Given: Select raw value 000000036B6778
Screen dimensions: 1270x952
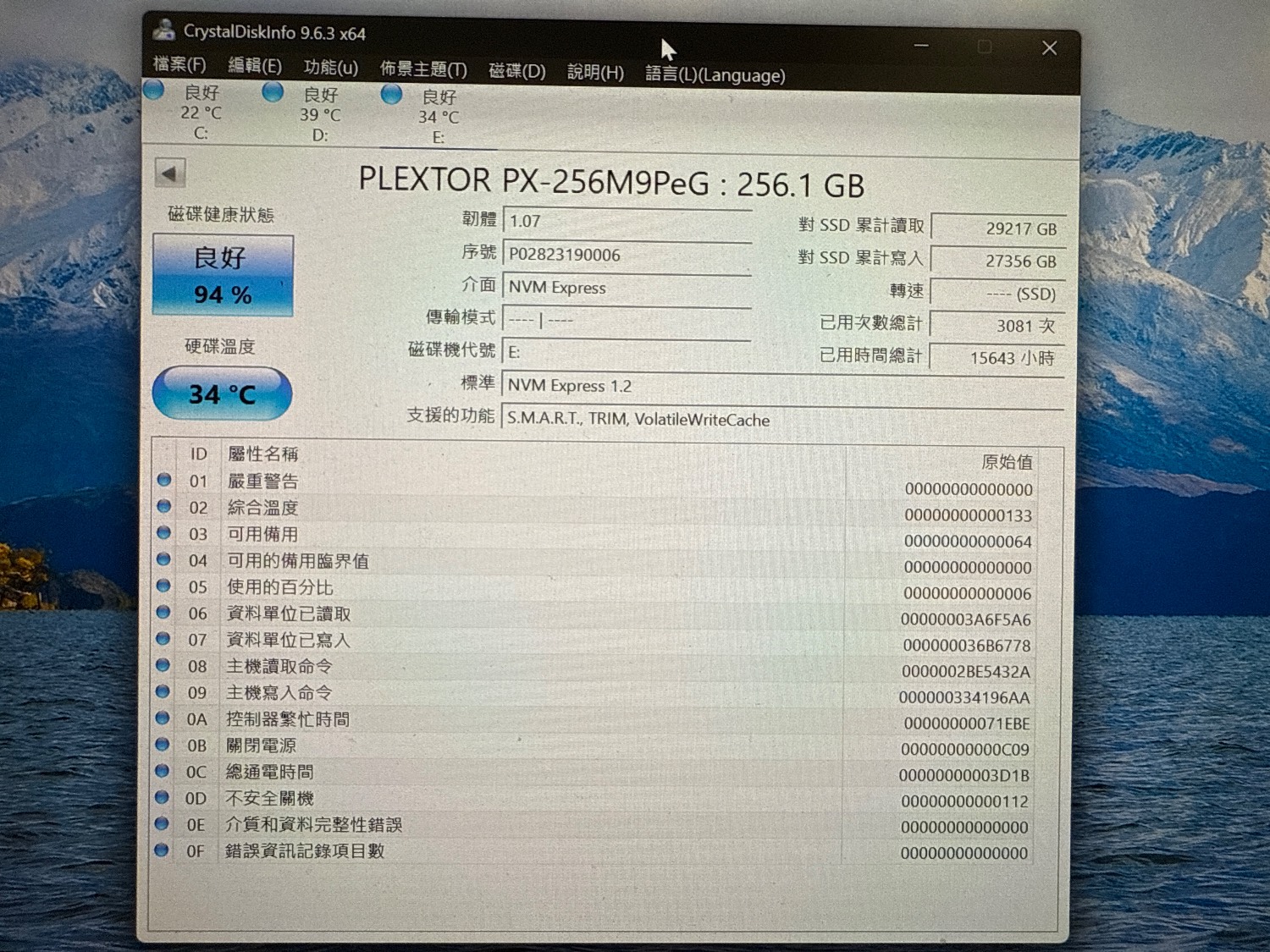Looking at the screenshot, I should [x=967, y=646].
